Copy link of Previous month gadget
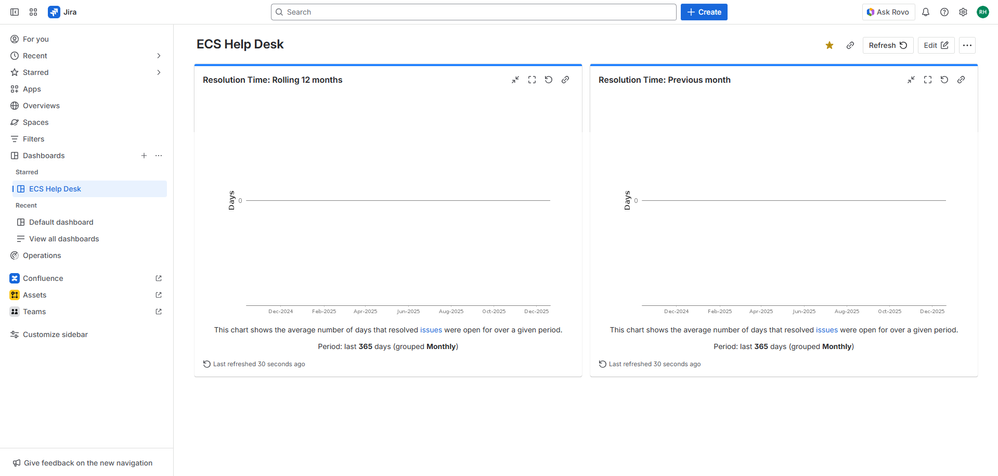998x476 pixels. [x=961, y=80]
